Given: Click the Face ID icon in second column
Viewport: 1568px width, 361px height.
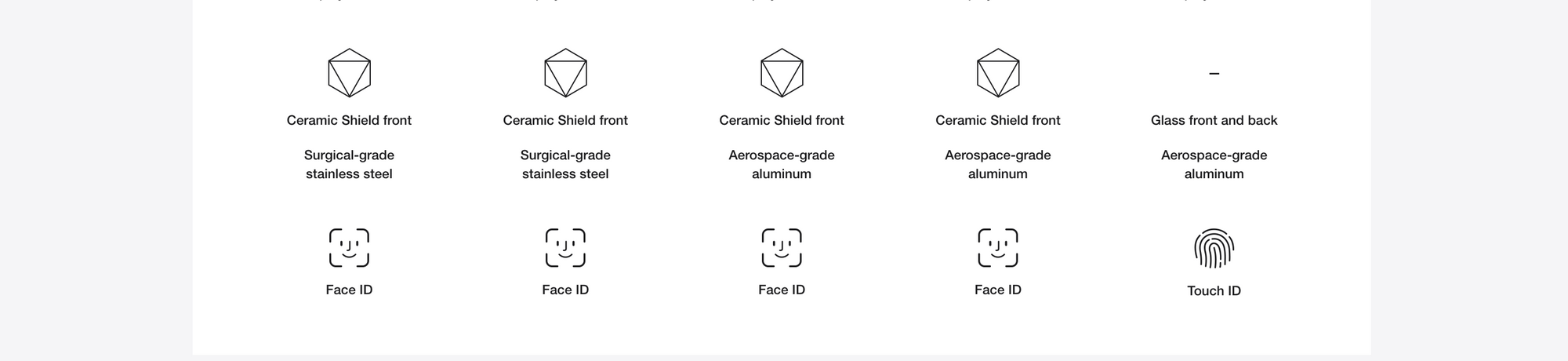Looking at the screenshot, I should (565, 248).
